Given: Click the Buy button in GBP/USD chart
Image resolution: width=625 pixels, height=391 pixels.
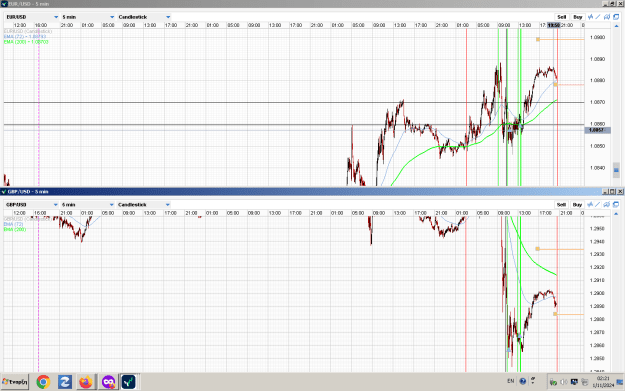Looking at the screenshot, I should click(578, 204).
